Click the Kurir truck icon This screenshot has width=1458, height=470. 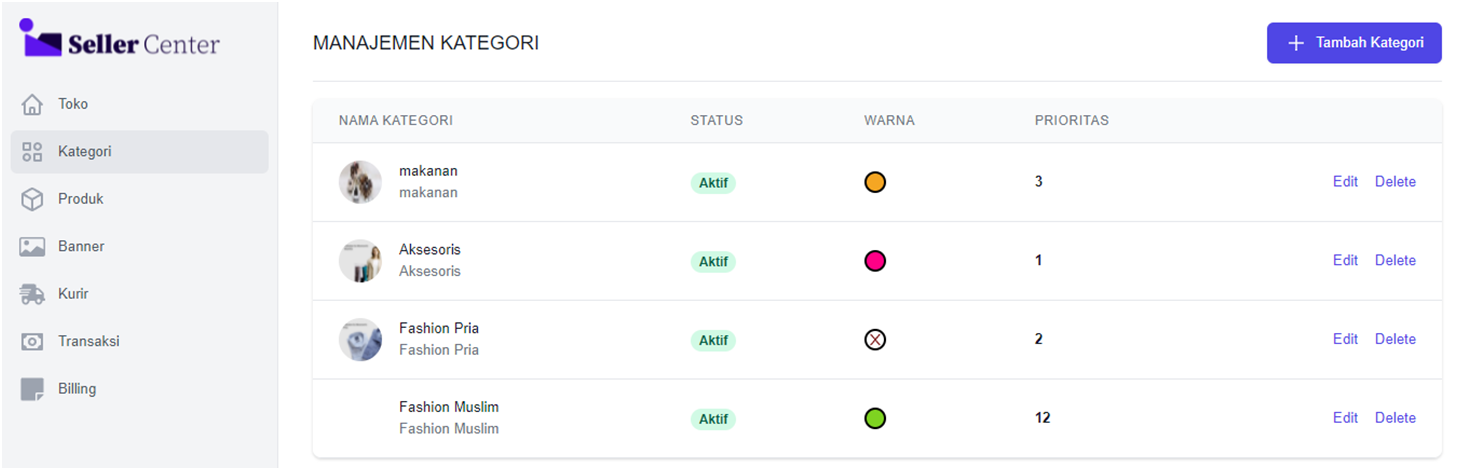tap(32, 294)
